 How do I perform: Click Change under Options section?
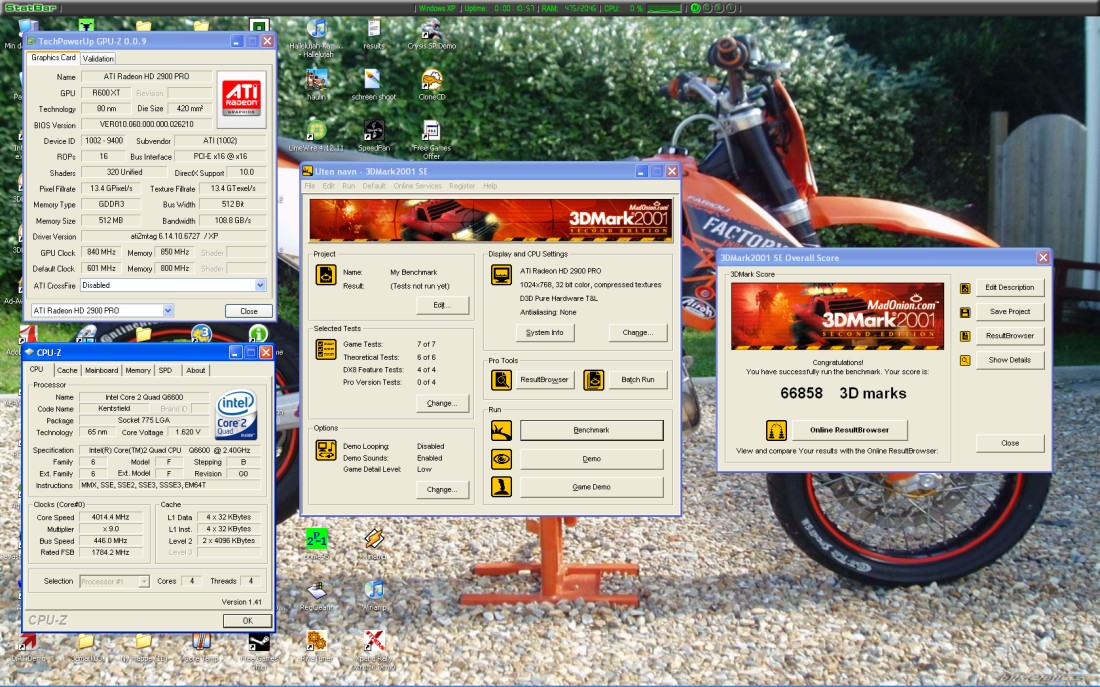pyautogui.click(x=442, y=490)
